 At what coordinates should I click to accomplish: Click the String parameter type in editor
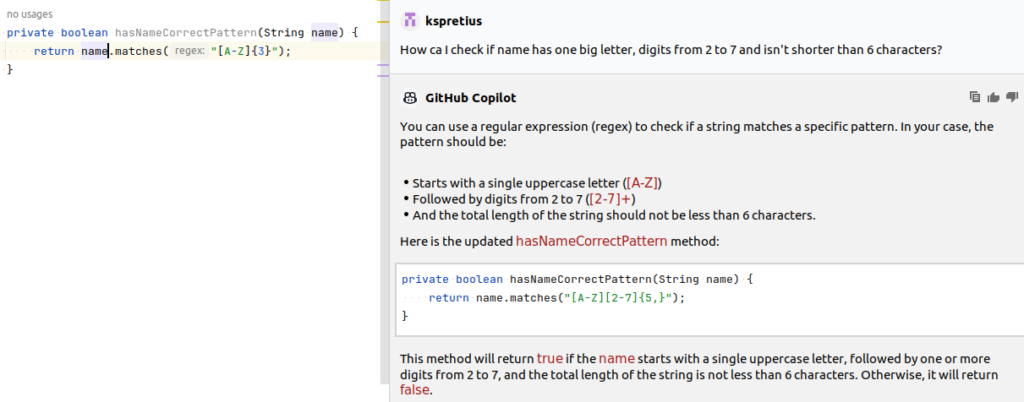[281, 33]
